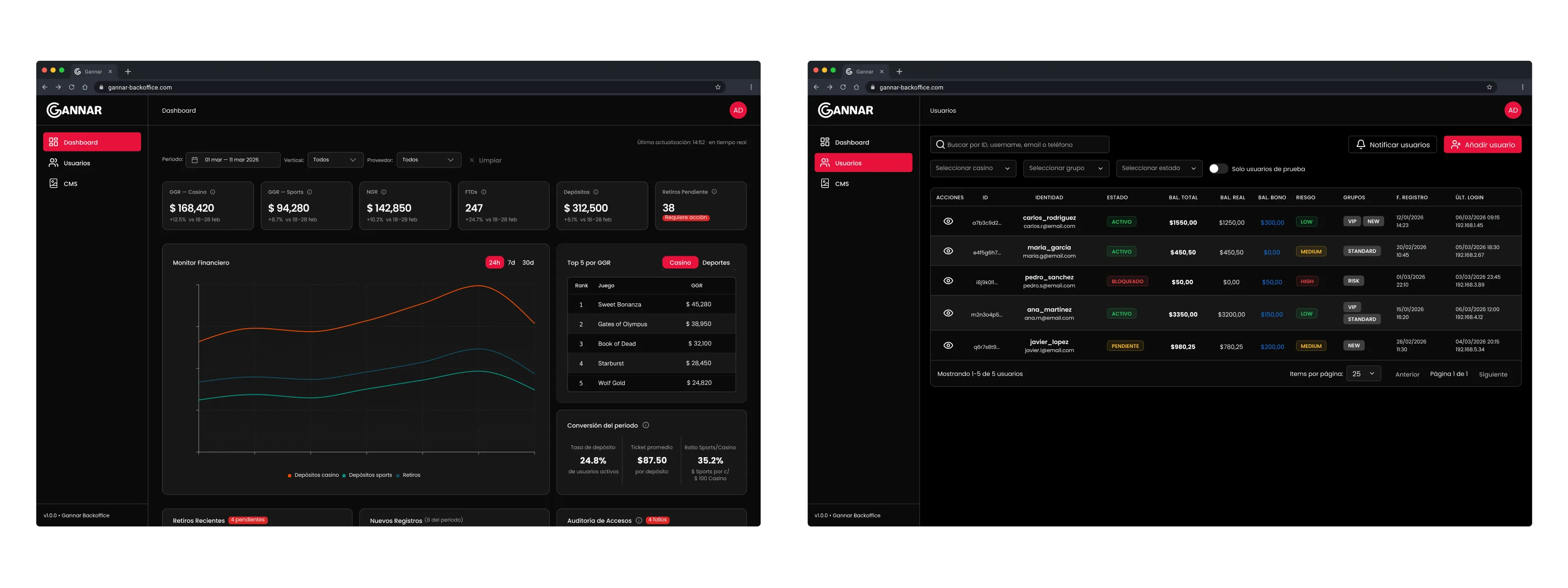Click the GANNAR logo in the right window
The height and width of the screenshot is (588, 1568).
pos(845,110)
